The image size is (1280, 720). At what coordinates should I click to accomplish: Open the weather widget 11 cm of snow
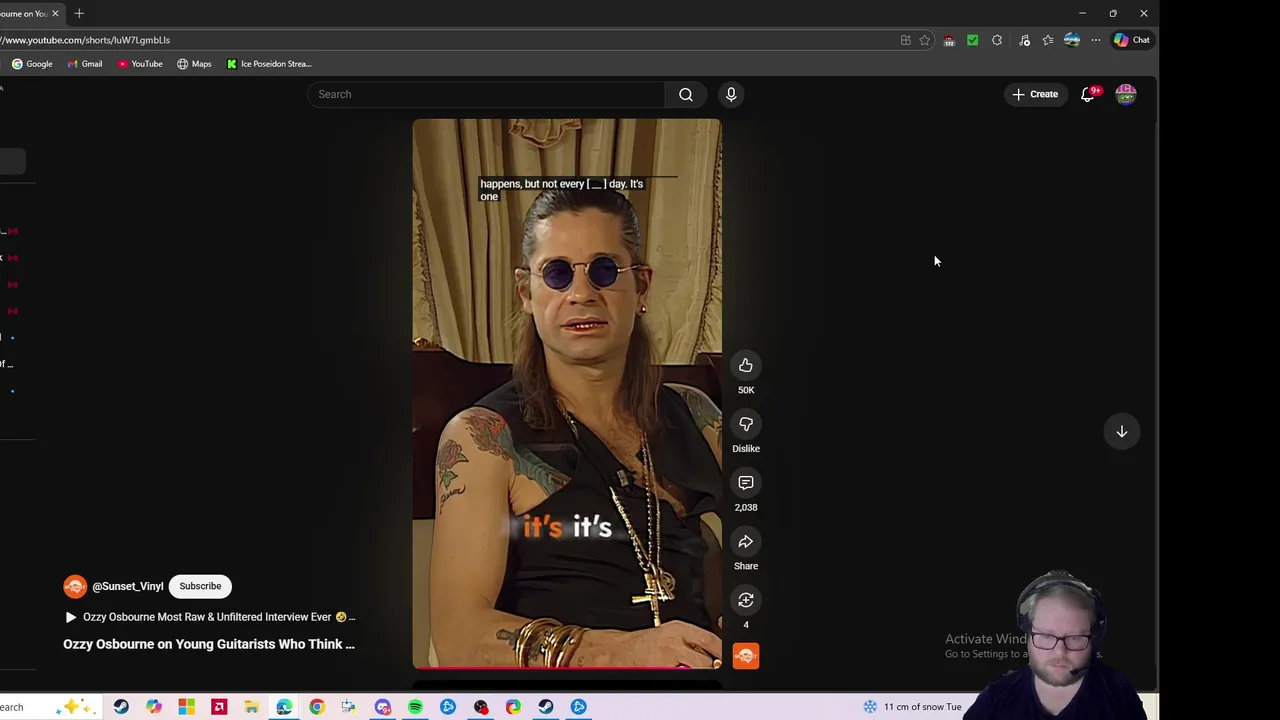coord(912,707)
